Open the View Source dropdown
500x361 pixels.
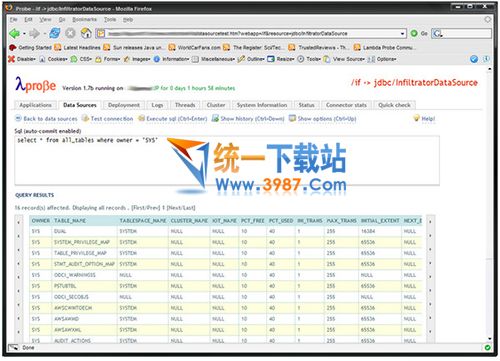344,59
